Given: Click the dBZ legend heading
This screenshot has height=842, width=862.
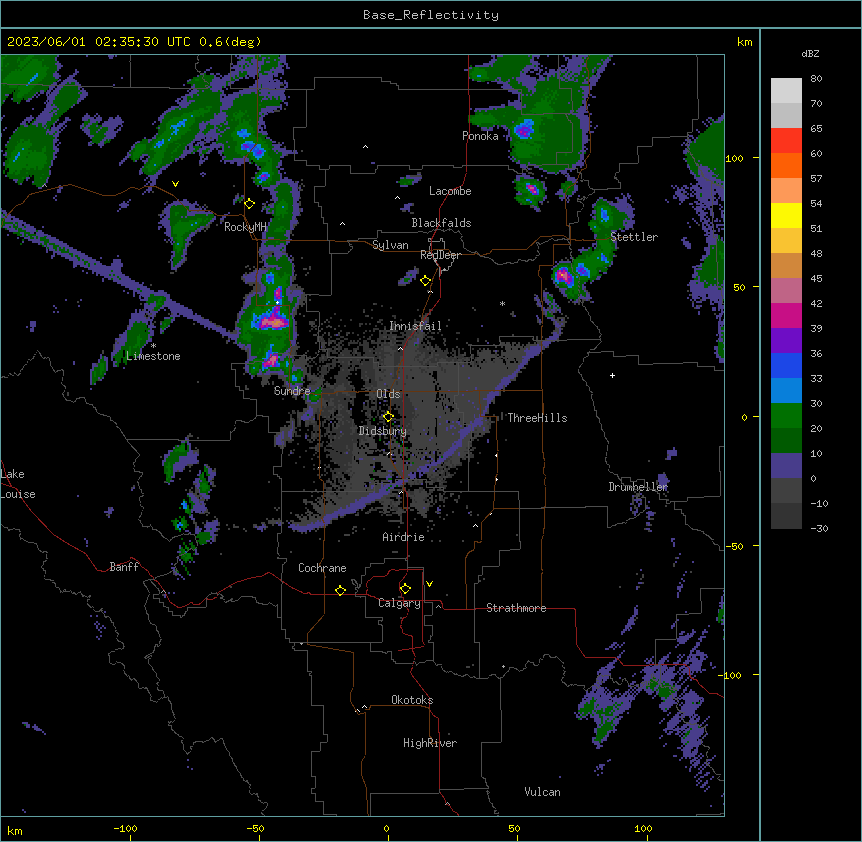Looking at the screenshot, I should tap(810, 53).
